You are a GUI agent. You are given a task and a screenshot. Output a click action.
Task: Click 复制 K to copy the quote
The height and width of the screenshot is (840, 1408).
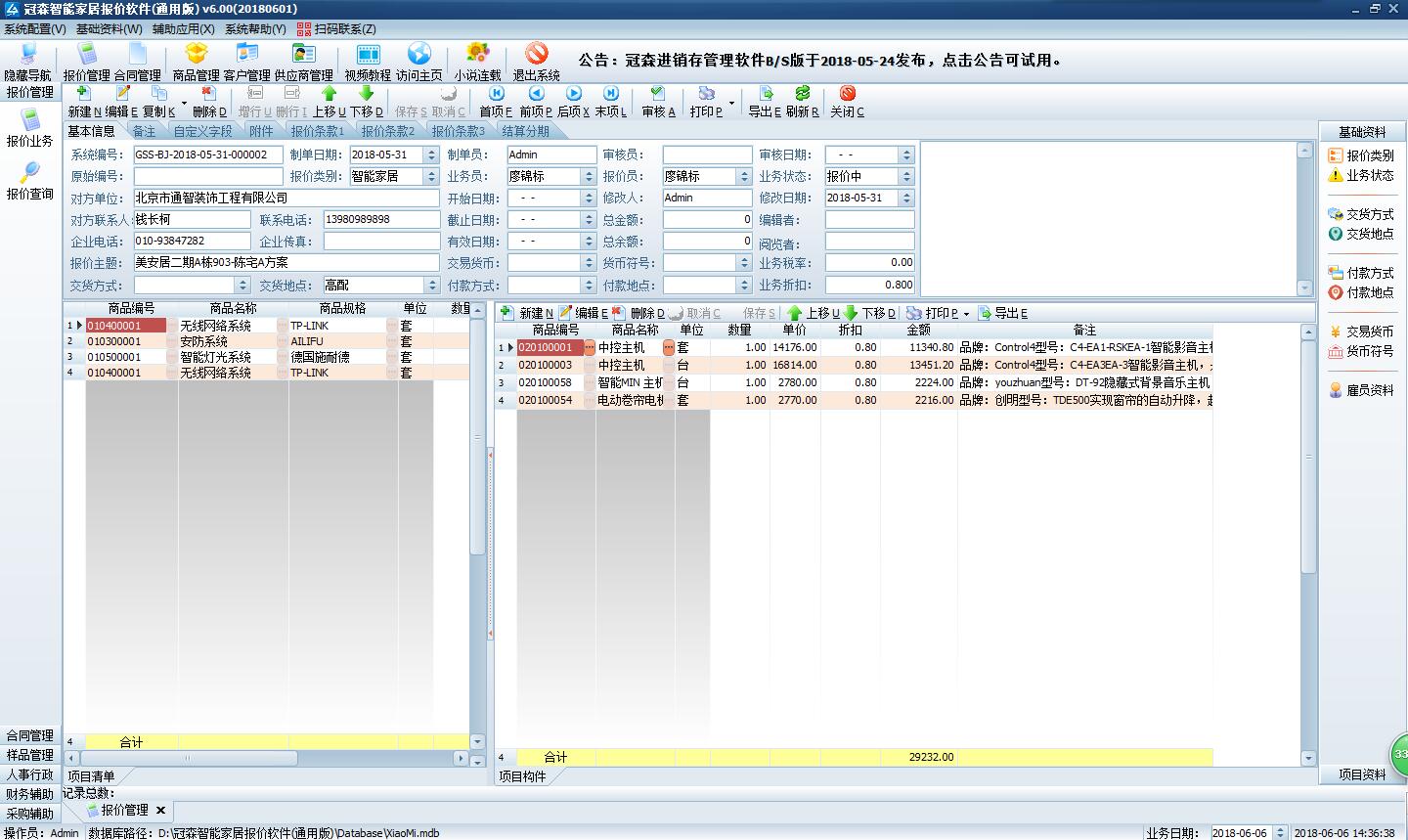[x=159, y=102]
